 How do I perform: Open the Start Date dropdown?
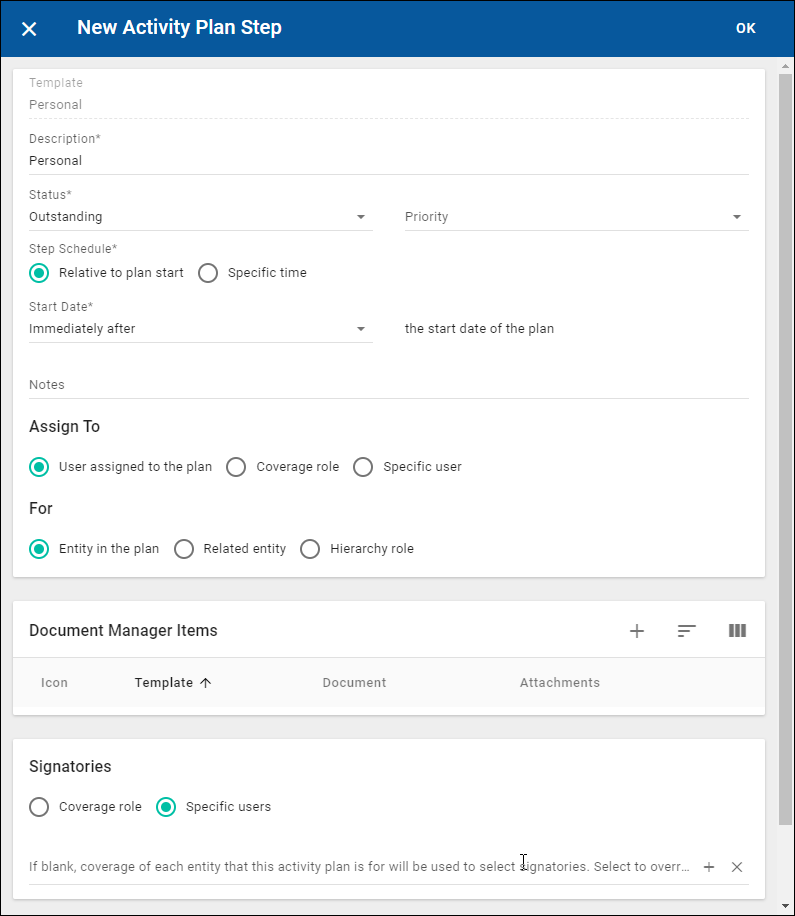(x=200, y=329)
